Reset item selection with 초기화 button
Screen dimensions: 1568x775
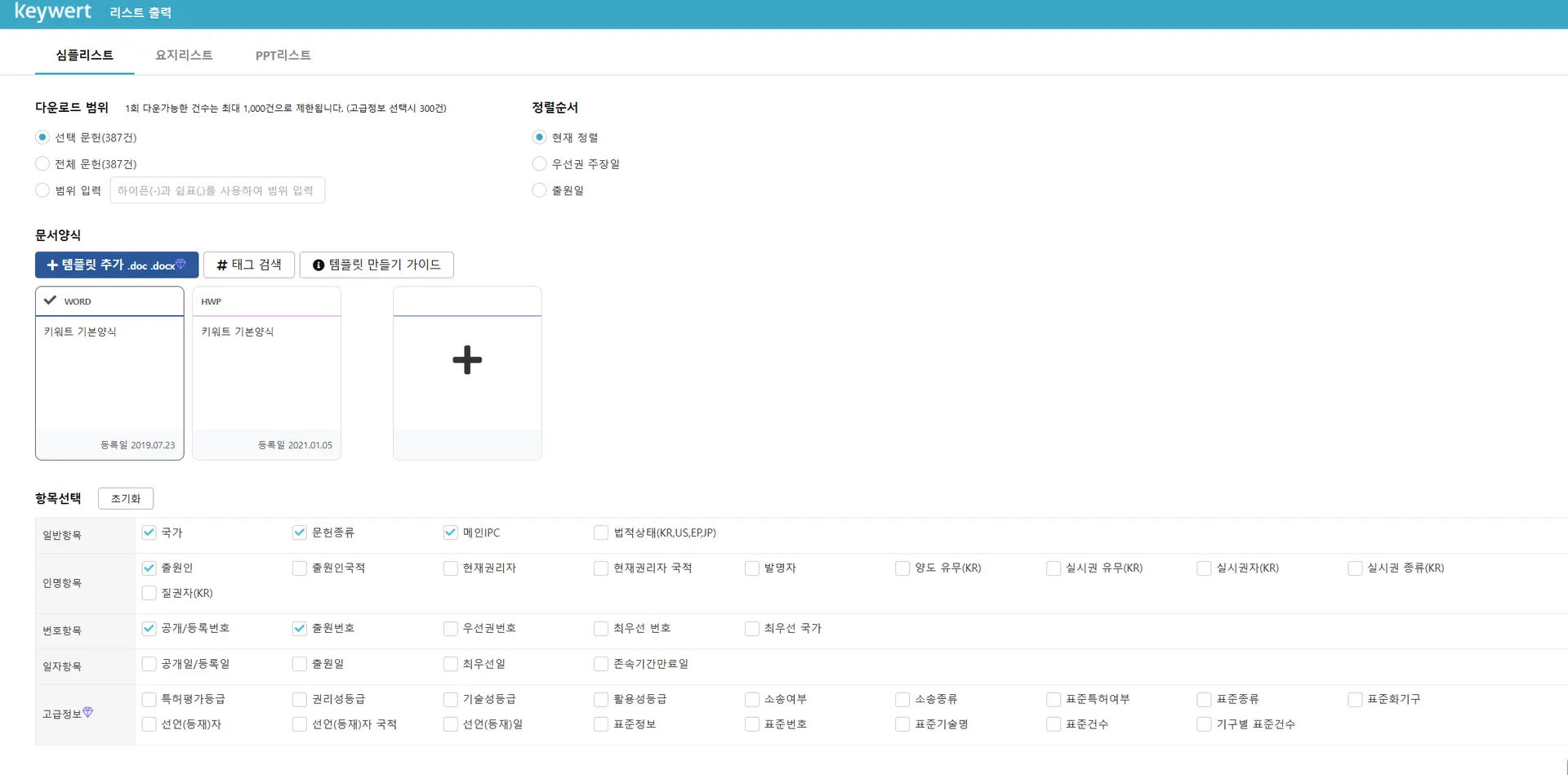(x=126, y=498)
